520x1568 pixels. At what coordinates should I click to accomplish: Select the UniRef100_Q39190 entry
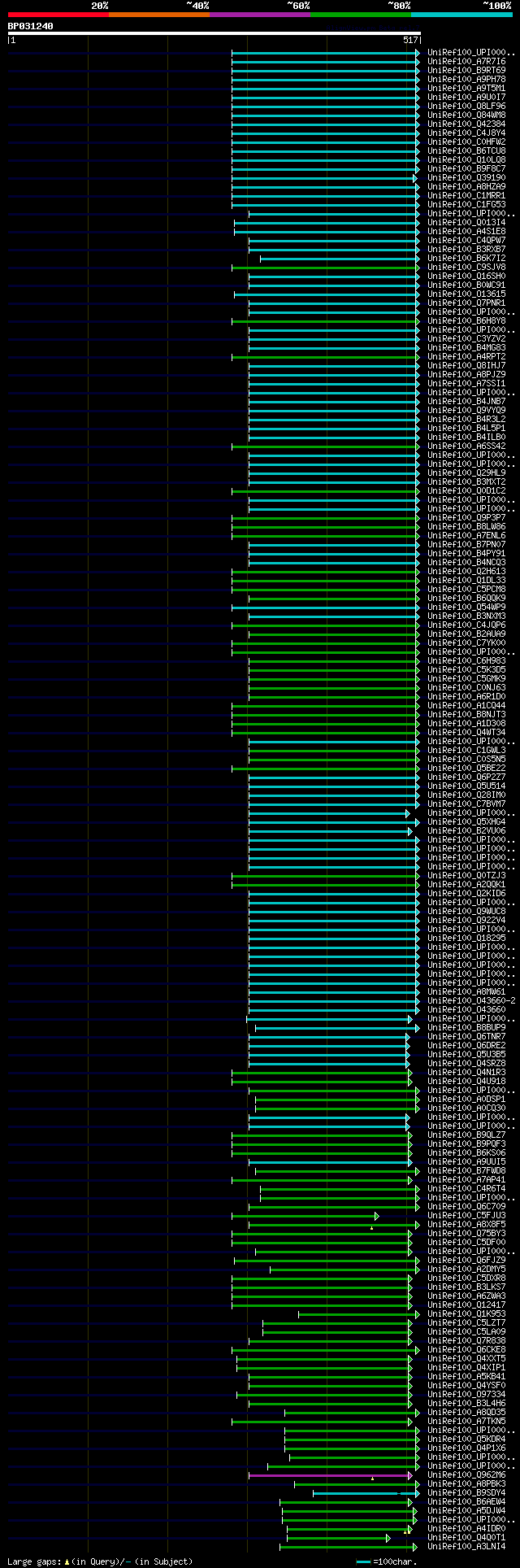[466, 178]
